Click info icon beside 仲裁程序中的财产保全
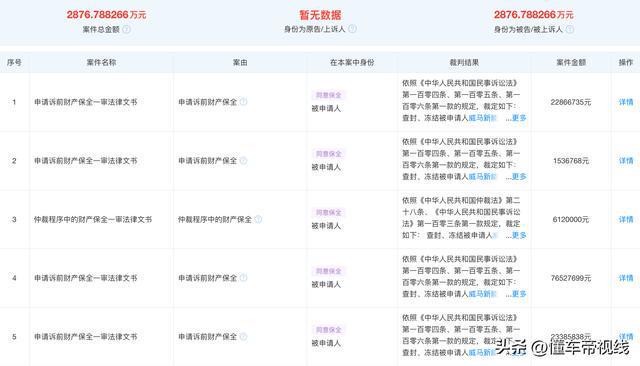This screenshot has width=640, height=366. pos(258,219)
